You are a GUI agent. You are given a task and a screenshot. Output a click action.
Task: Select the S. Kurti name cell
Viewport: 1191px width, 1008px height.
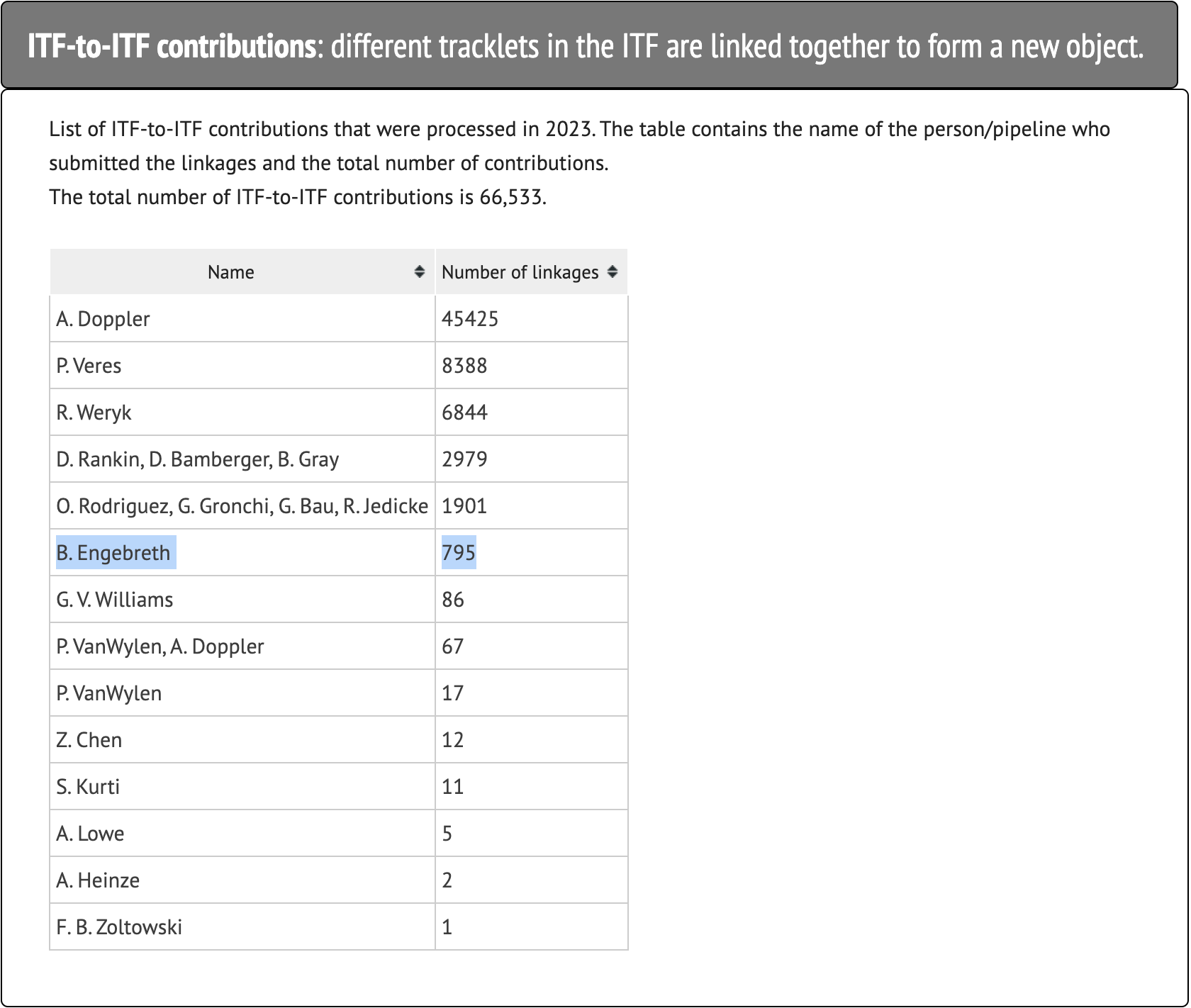(89, 787)
